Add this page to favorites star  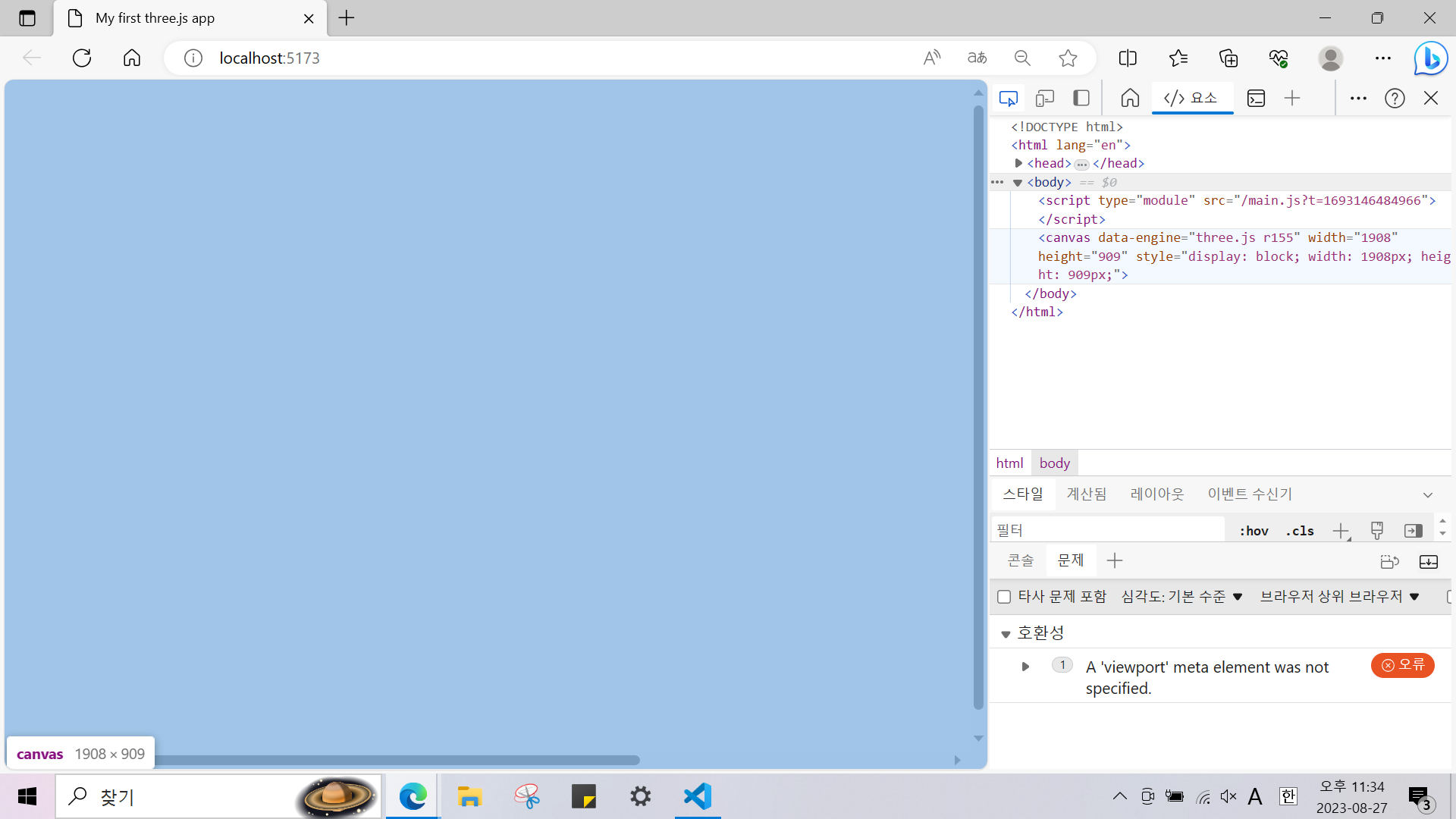[1068, 58]
